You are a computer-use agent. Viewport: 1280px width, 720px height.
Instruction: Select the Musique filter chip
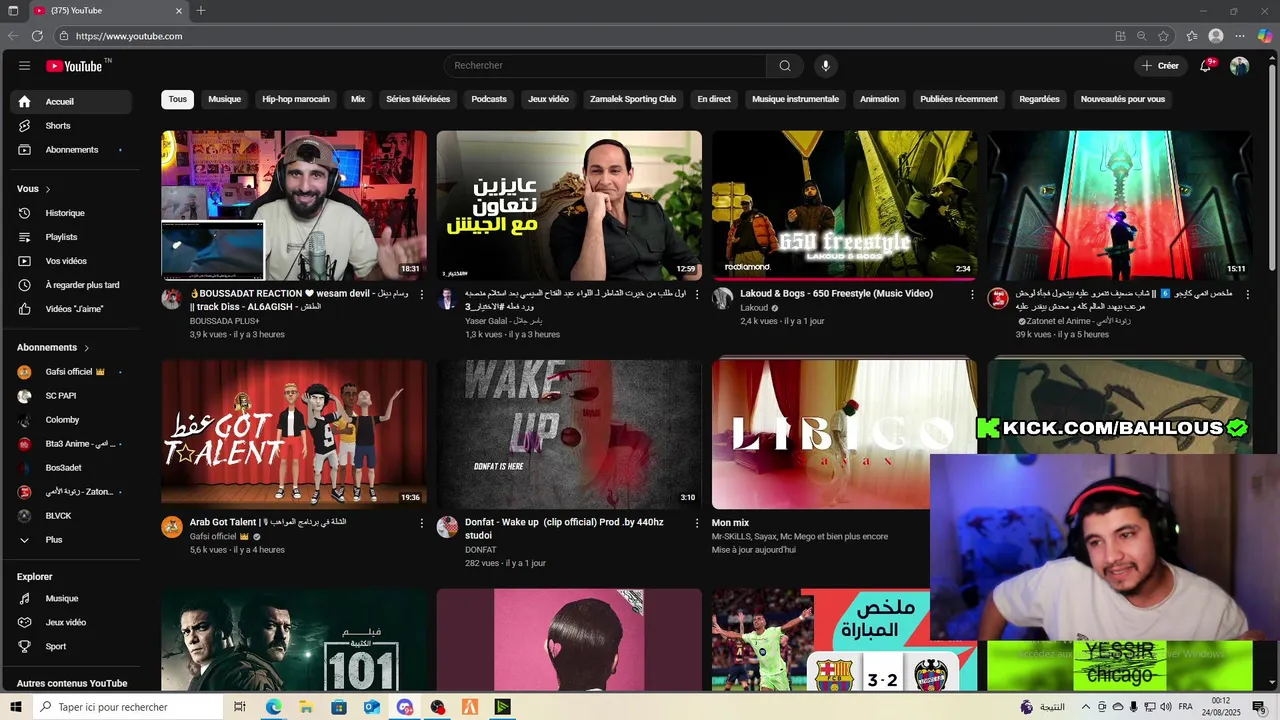tap(224, 100)
